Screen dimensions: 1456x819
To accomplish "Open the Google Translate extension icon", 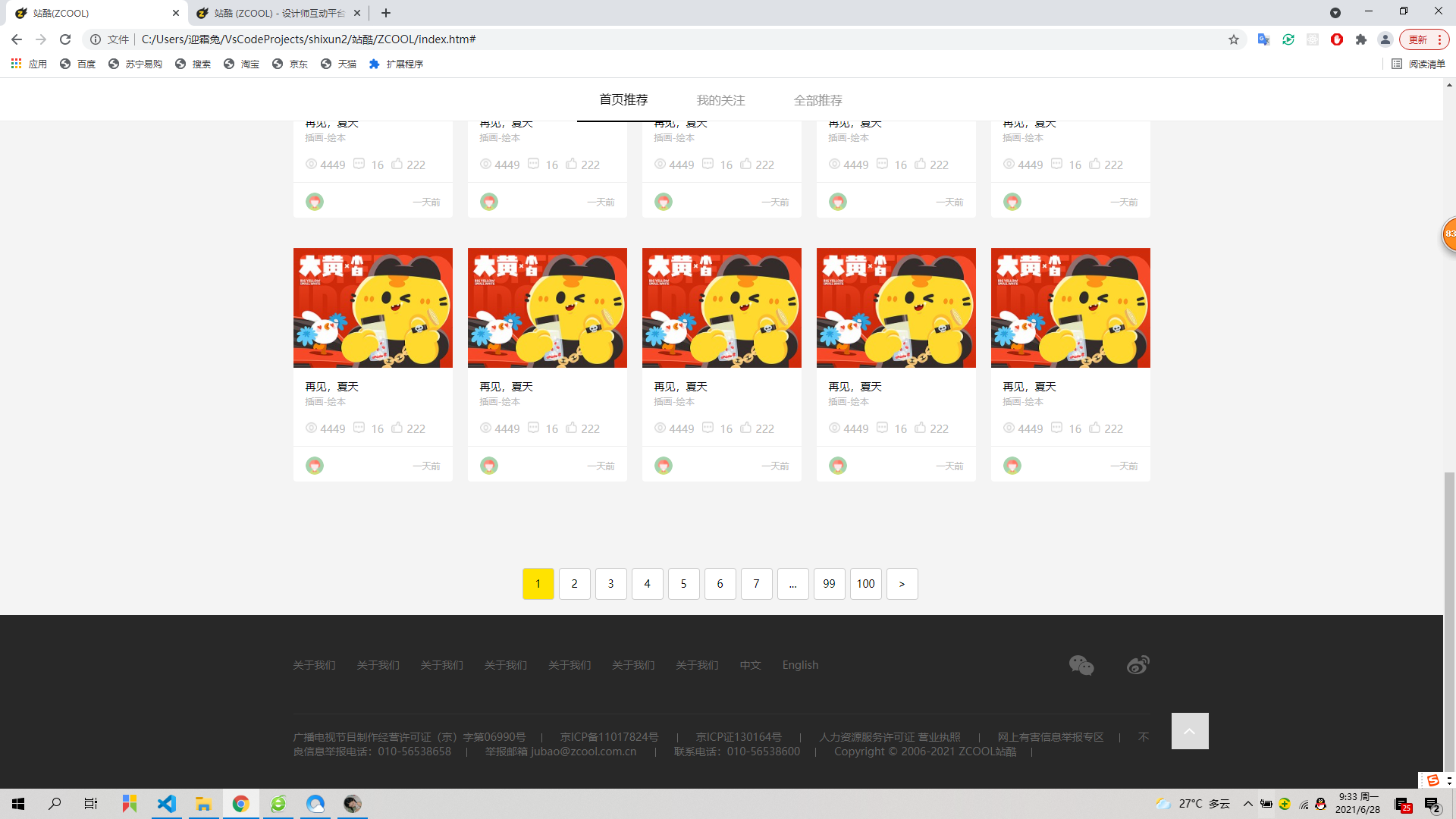I will [1263, 39].
